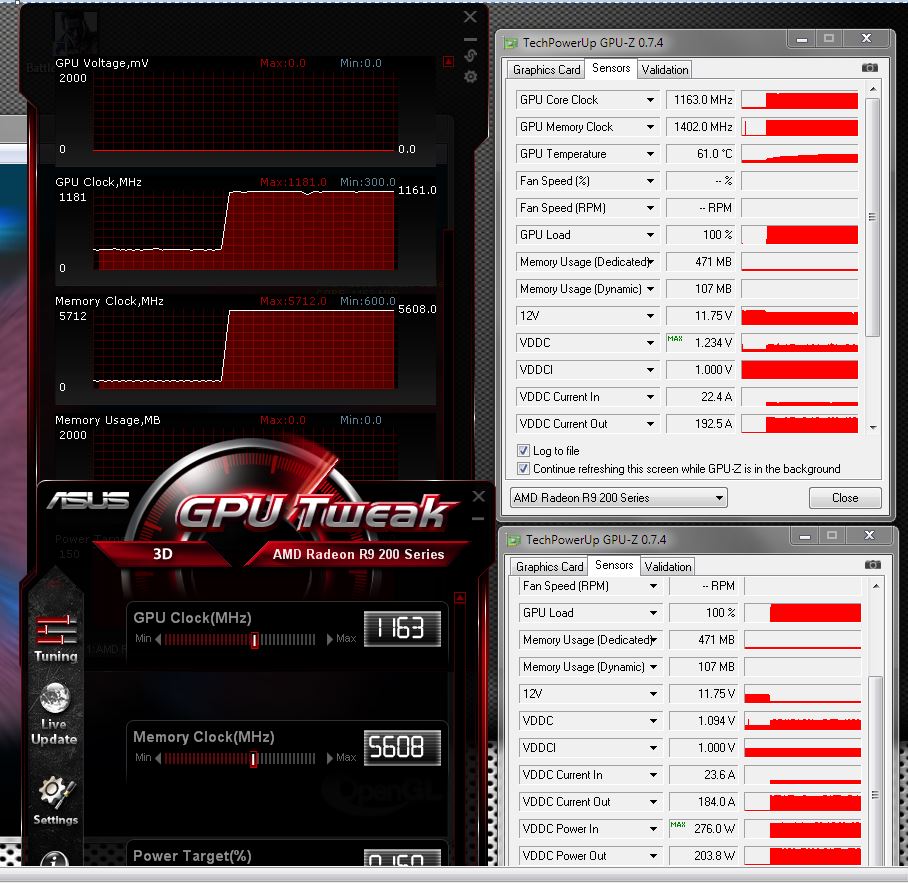Open GPU Temperature sensor dropdown
This screenshot has width=908, height=883.
point(650,154)
